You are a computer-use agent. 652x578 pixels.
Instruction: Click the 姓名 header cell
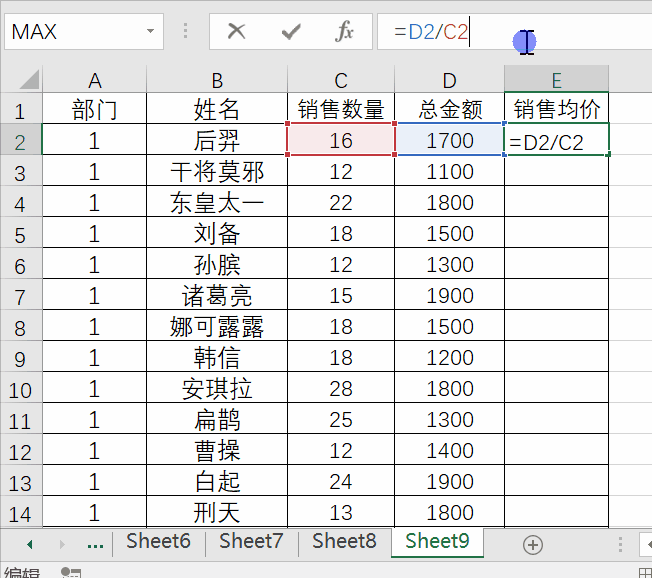click(x=217, y=109)
